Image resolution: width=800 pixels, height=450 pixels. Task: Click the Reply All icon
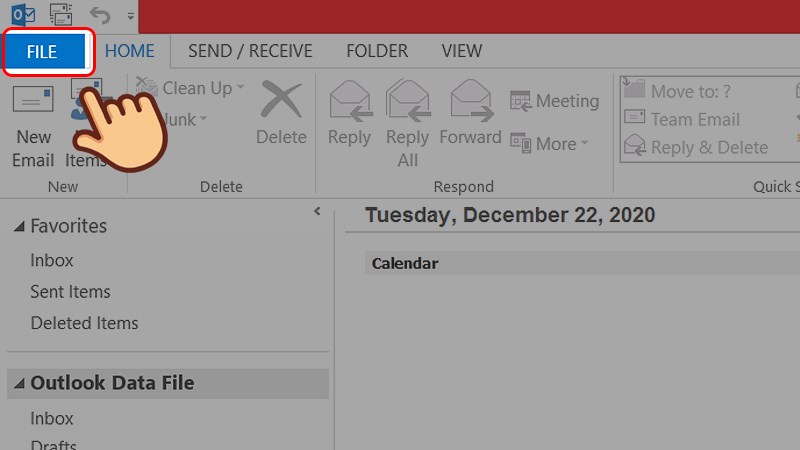coord(407,101)
